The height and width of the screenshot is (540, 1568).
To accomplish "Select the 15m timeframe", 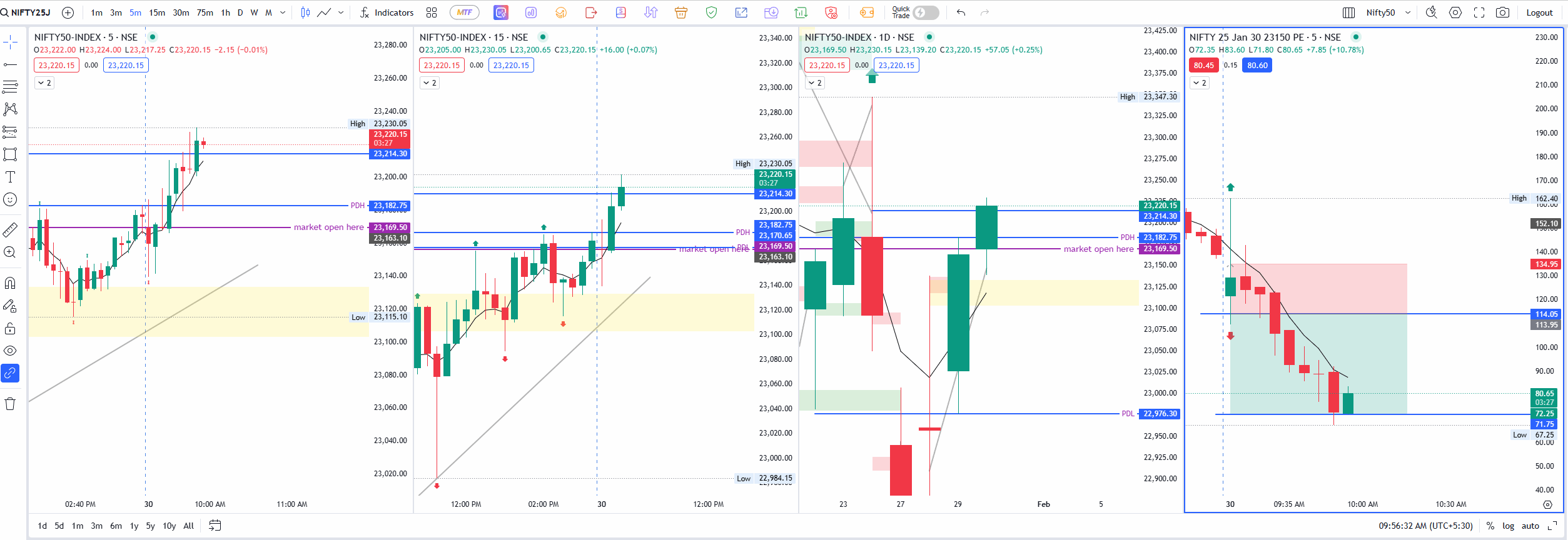I will pyautogui.click(x=157, y=12).
